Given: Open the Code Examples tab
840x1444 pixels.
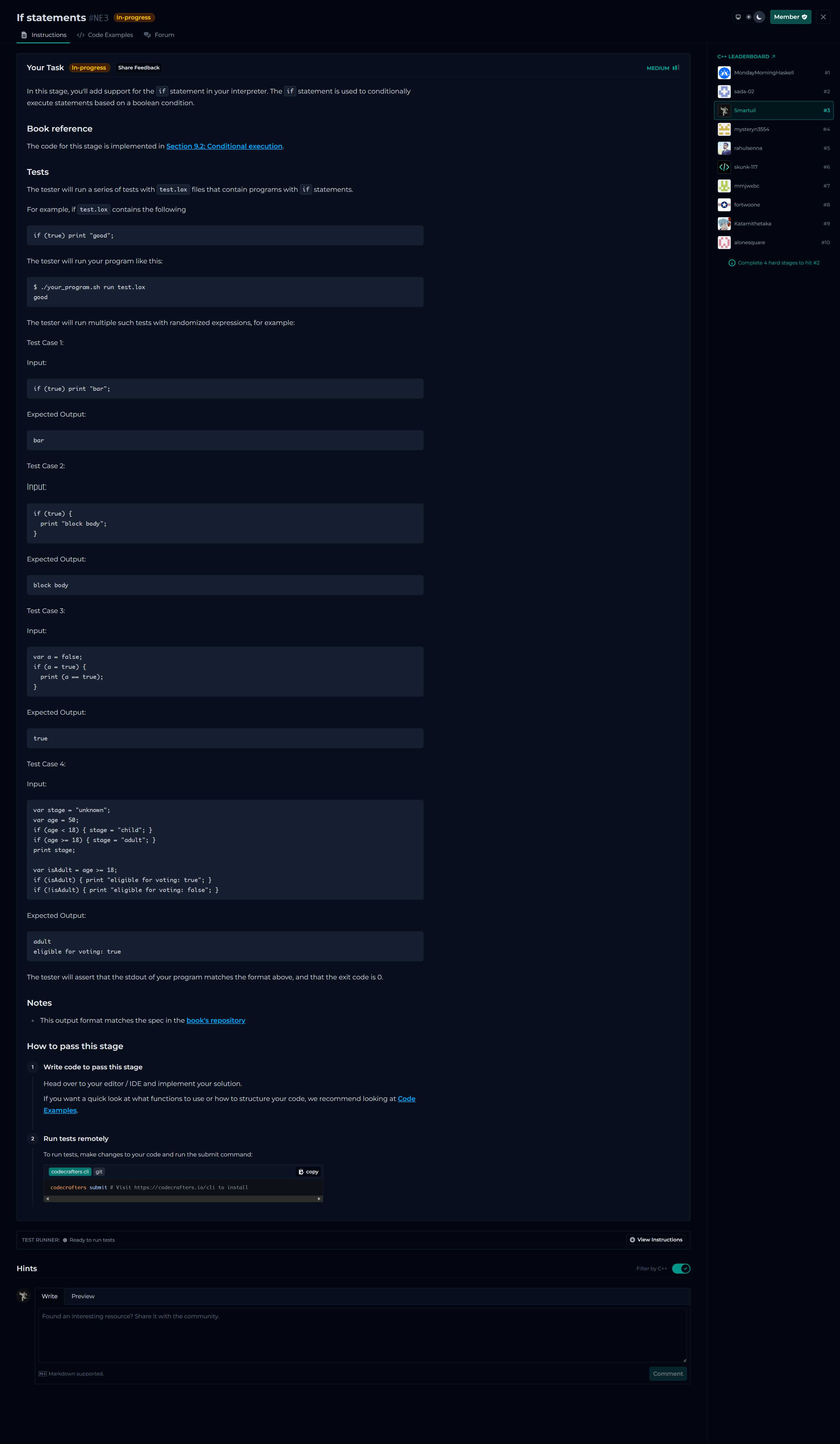Looking at the screenshot, I should 105,35.
